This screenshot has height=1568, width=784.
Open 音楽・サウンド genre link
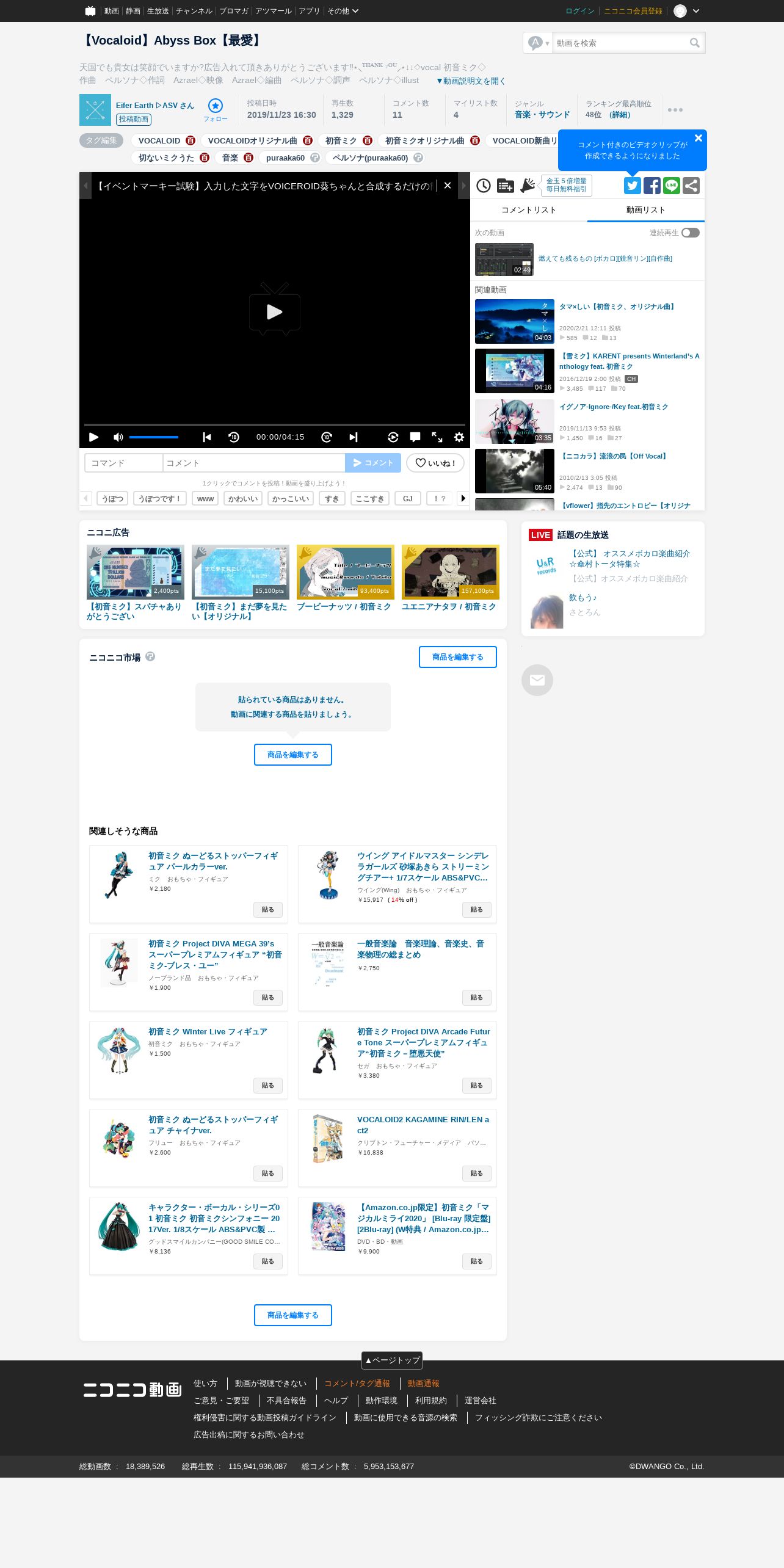(542, 115)
